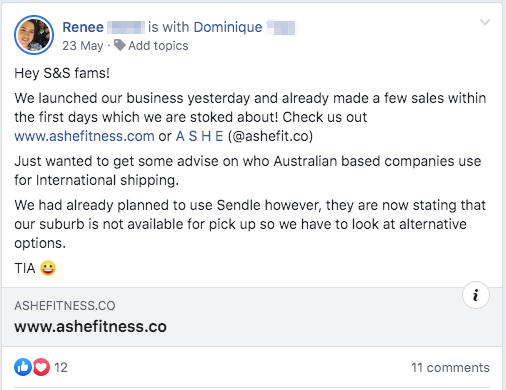Open the 23 May post timestamp
This screenshot has height=390, width=506.
click(83, 46)
